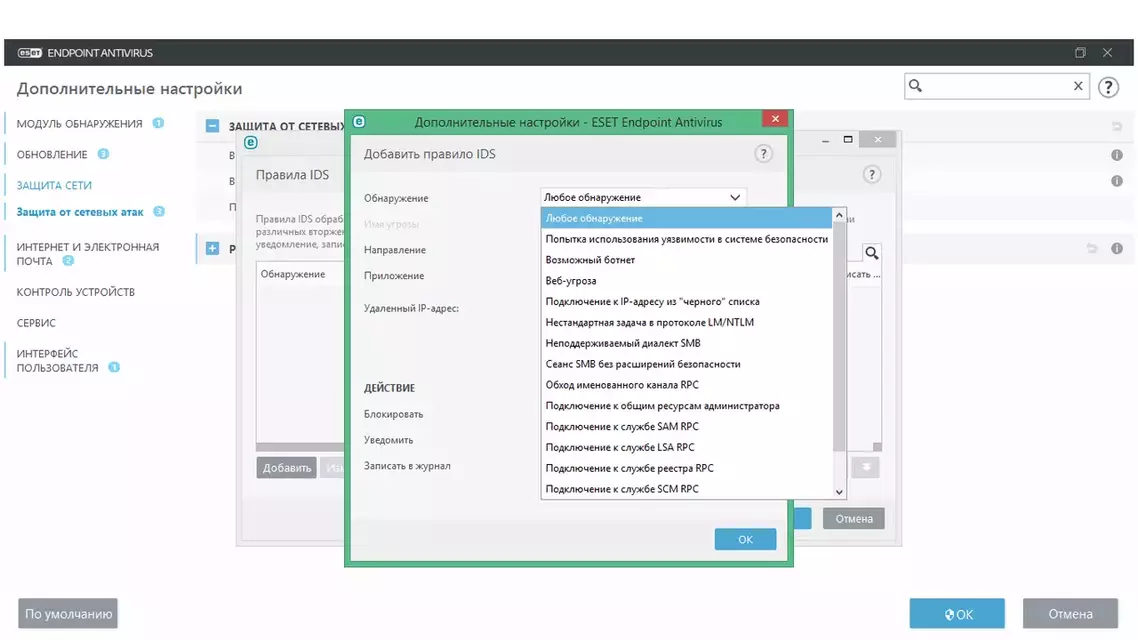Confirm IDS rule with OK button
The image size is (1138, 640).
(x=745, y=539)
